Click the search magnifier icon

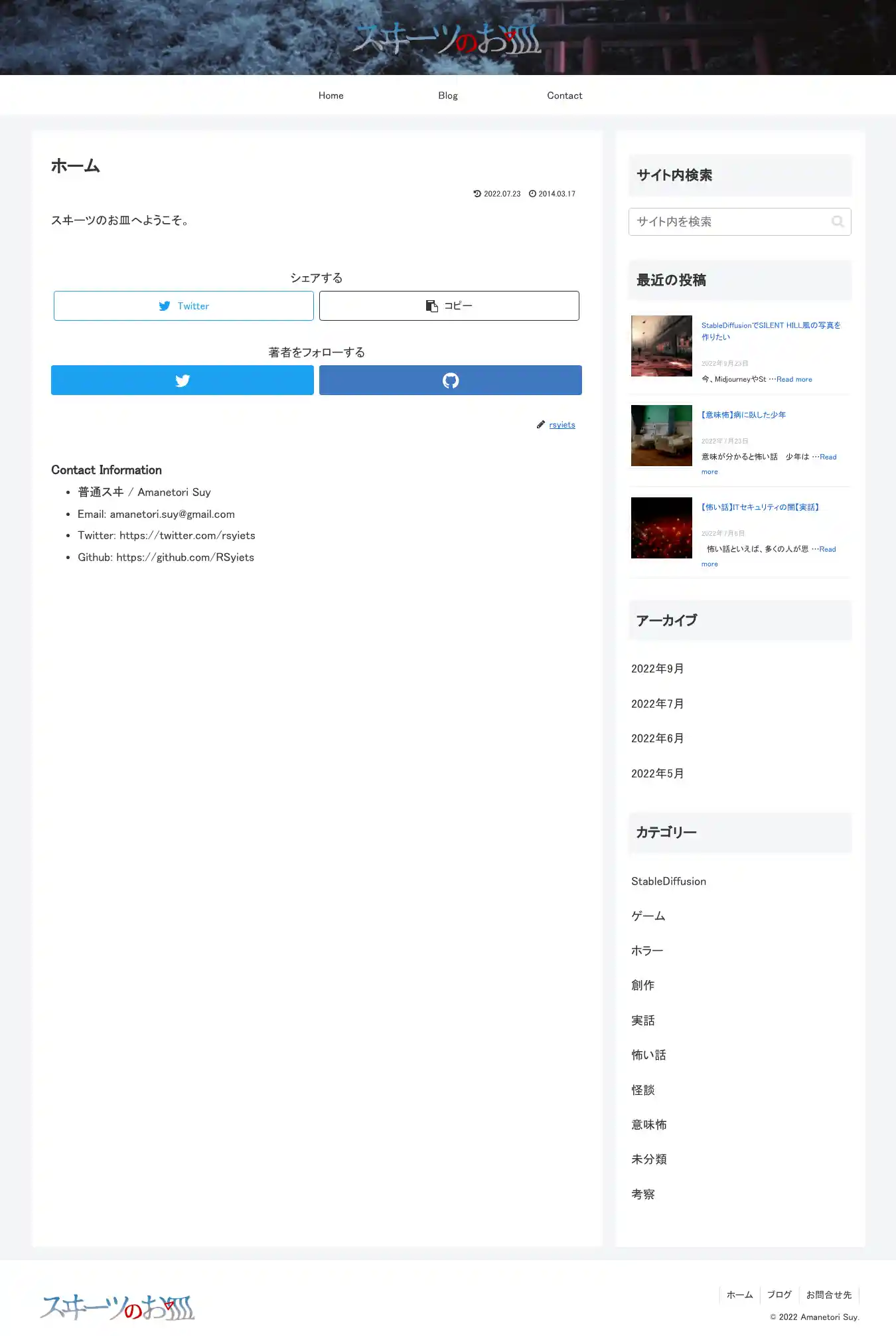(x=838, y=222)
